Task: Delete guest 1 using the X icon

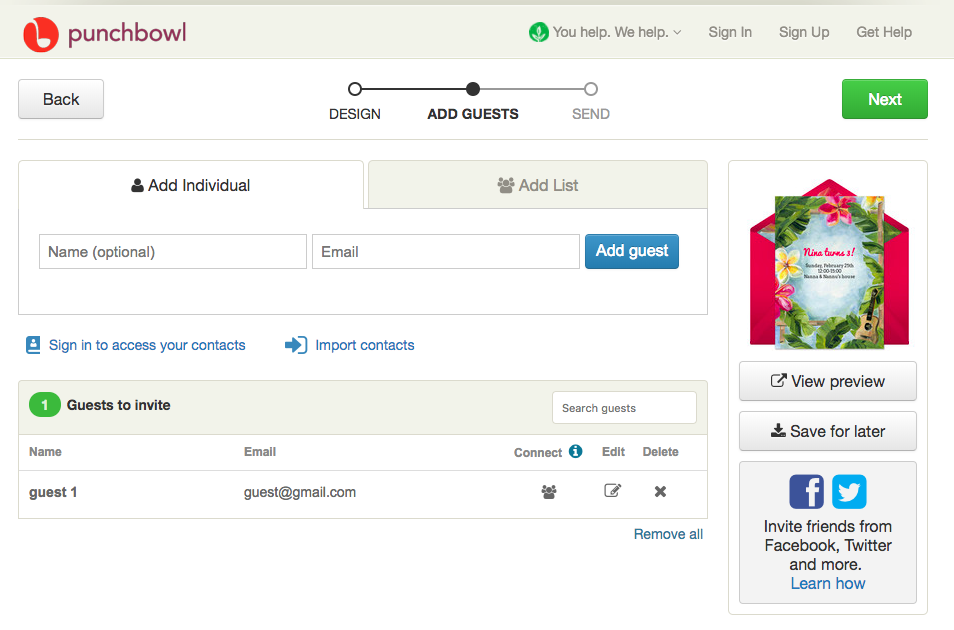Action: 660,491
